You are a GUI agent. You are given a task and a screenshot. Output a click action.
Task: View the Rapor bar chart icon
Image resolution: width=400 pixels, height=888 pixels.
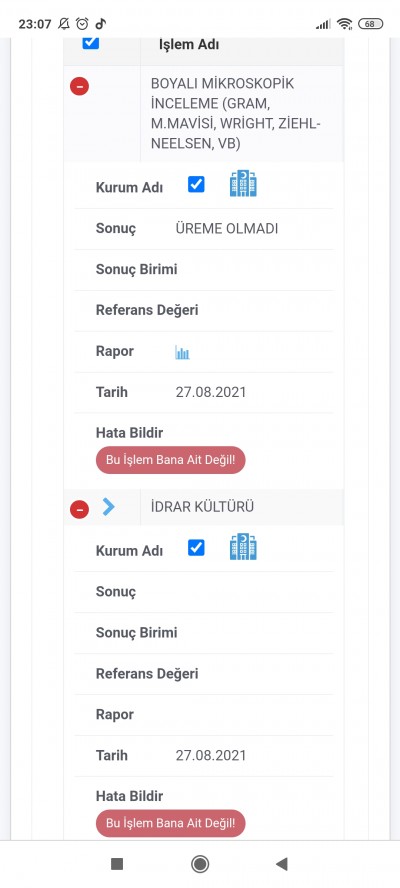pos(182,352)
